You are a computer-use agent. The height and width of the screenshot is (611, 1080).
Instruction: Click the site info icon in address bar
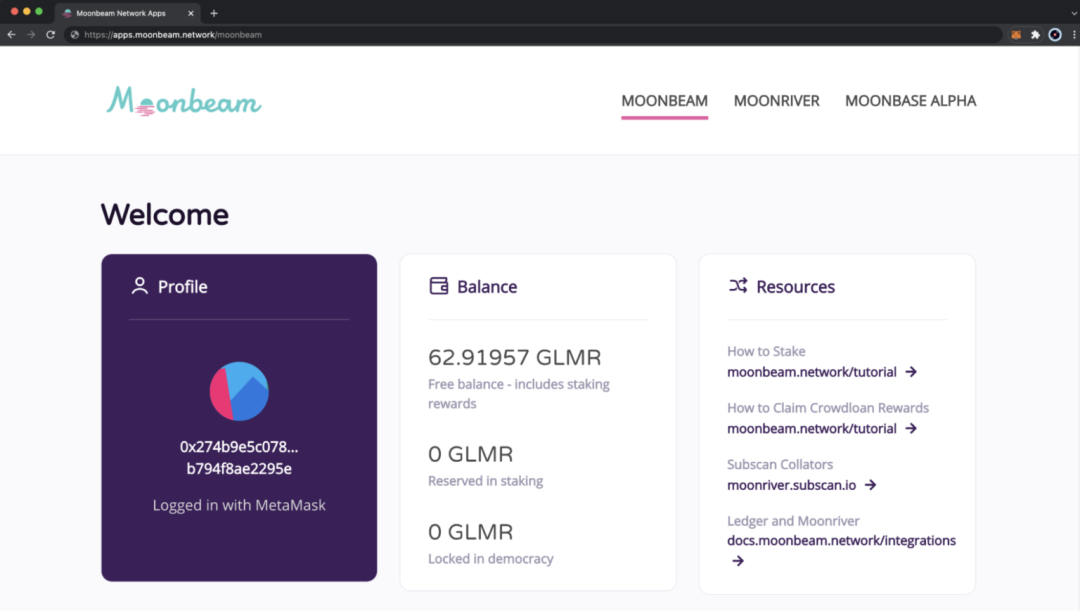[75, 34]
